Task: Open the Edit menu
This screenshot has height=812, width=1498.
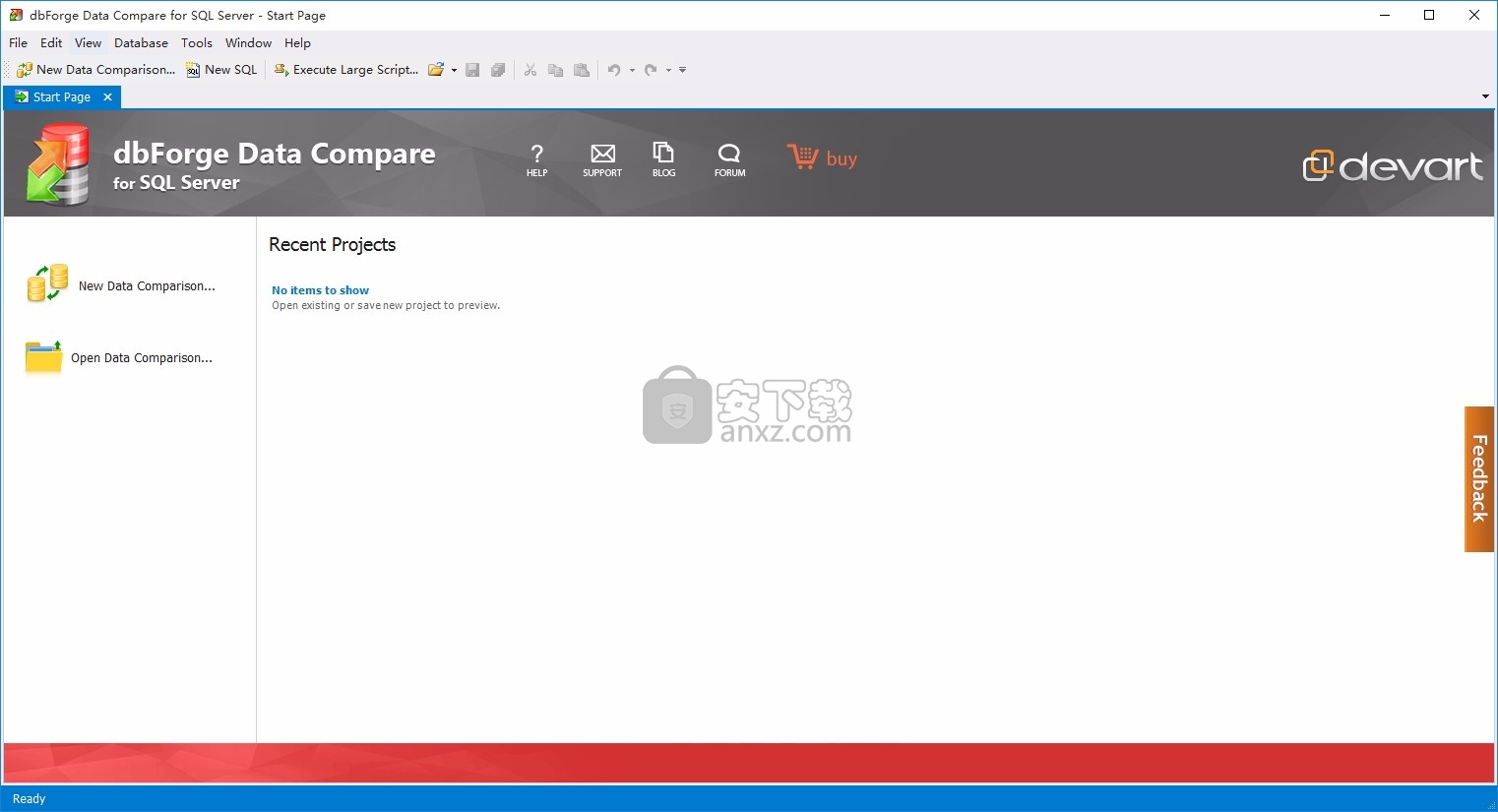Action: point(51,43)
